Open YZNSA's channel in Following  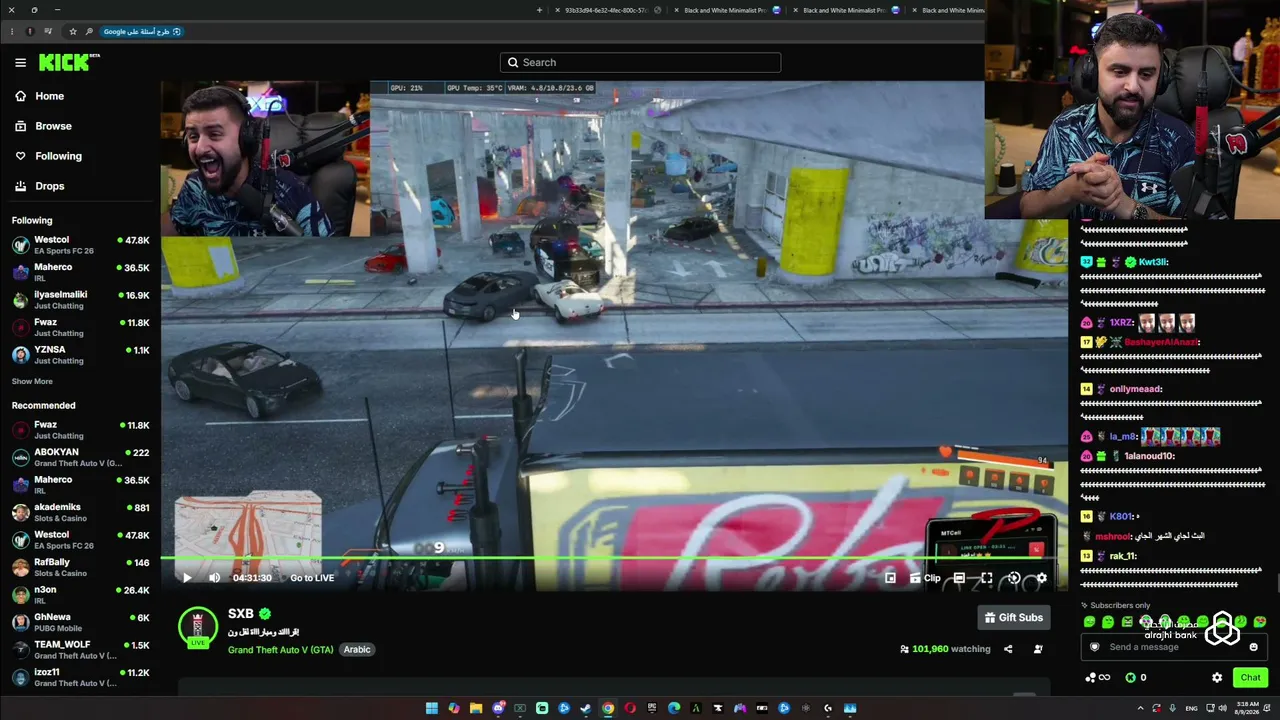[x=80, y=355]
